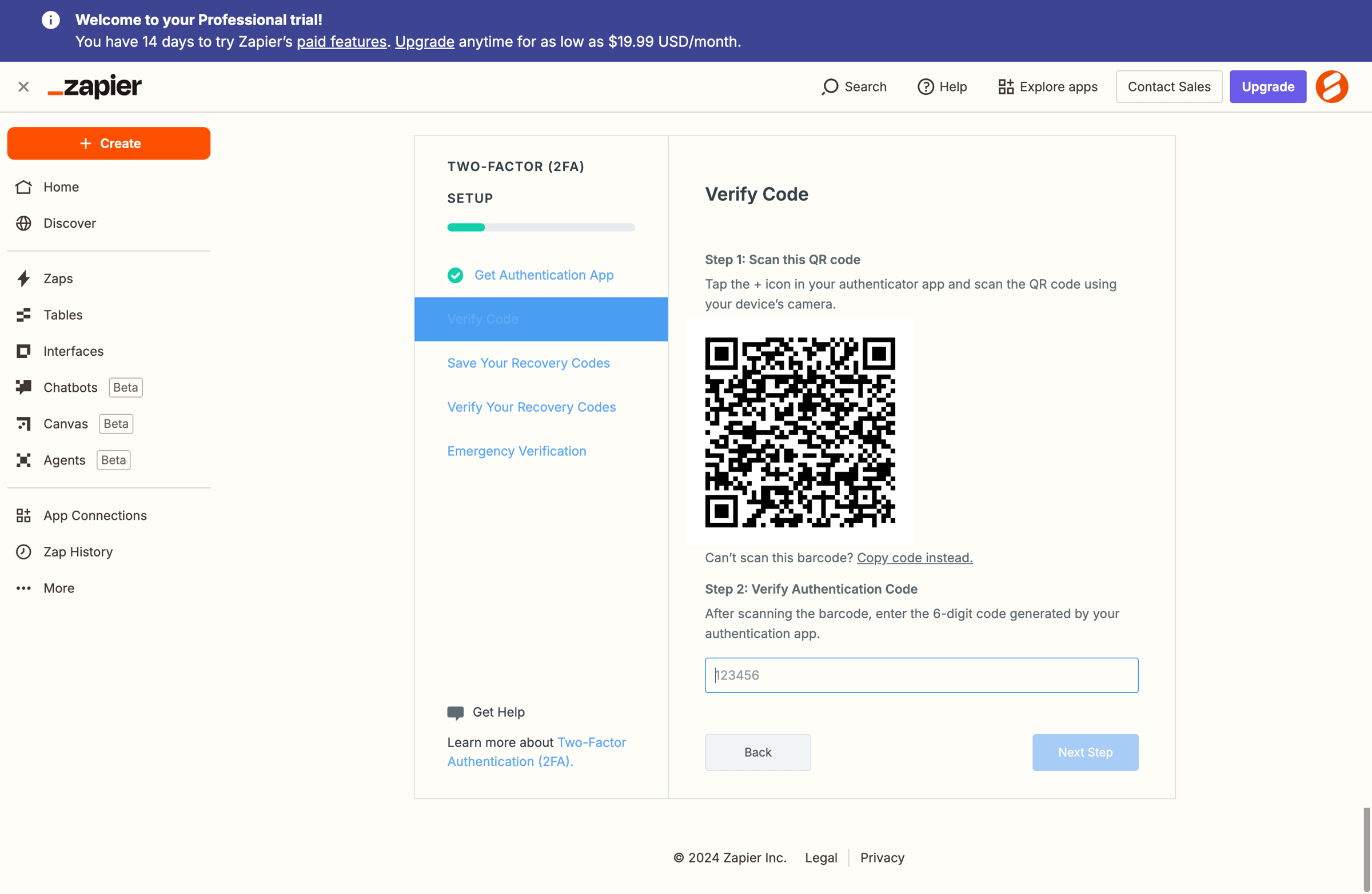Click Contact Sales button
The image size is (1372, 894).
(1169, 87)
